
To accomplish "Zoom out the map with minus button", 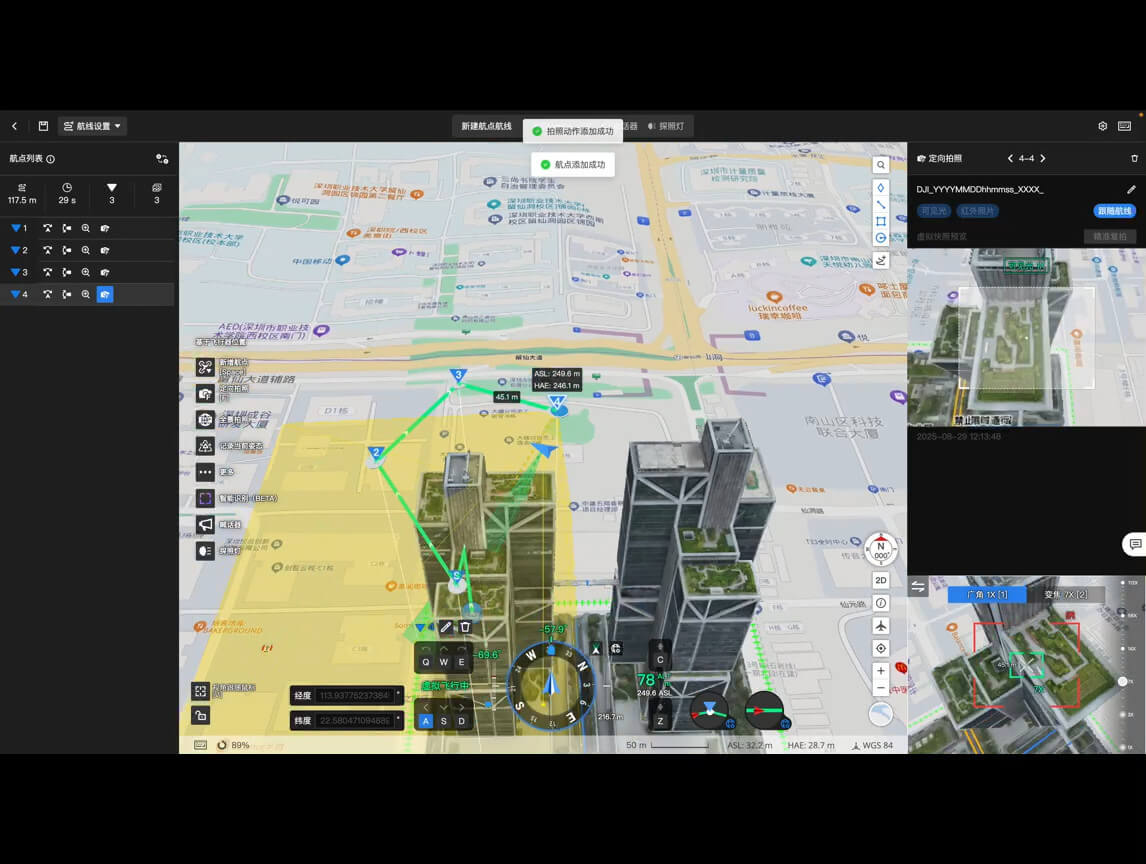I will point(881,688).
